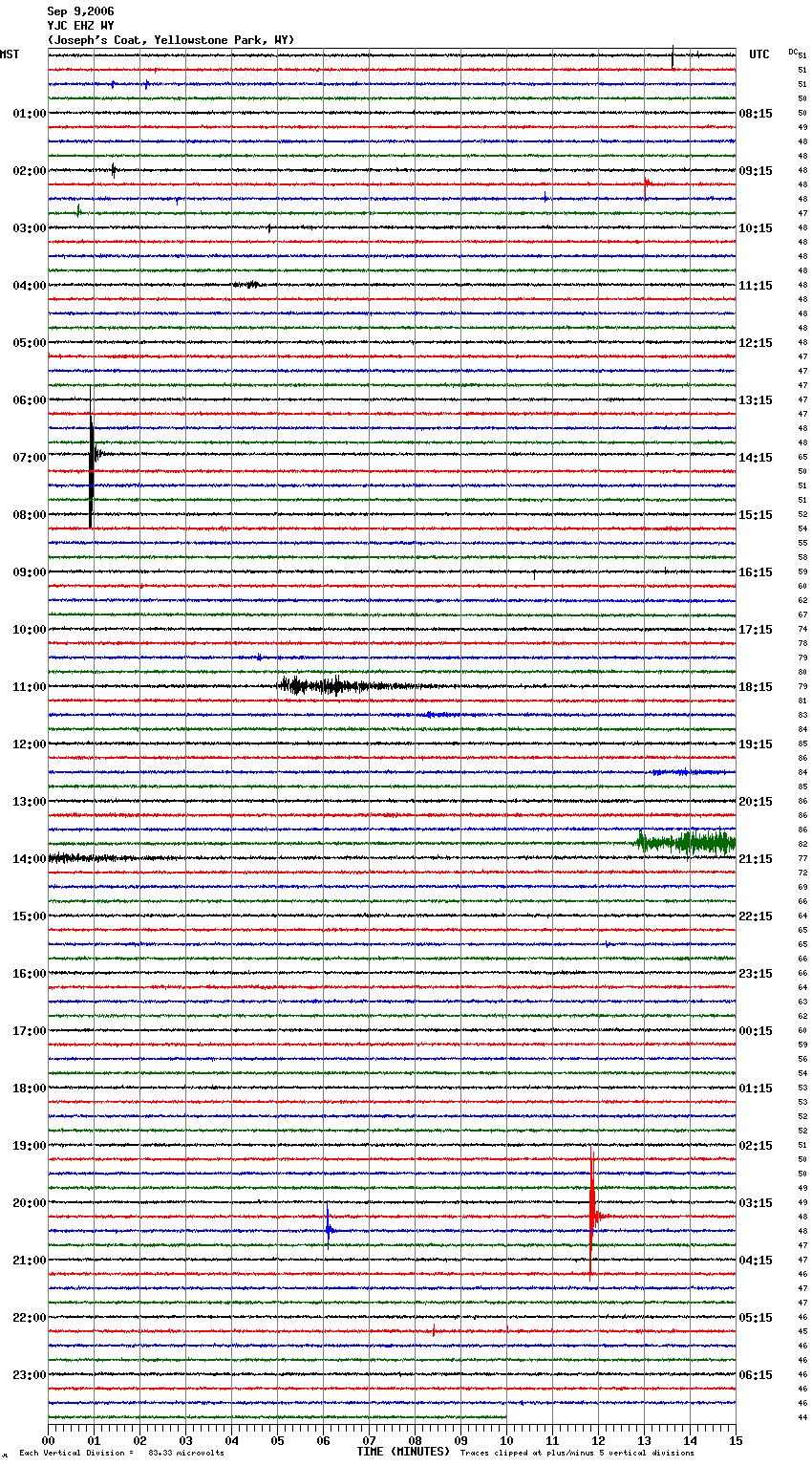The image size is (812, 1466).
Task: Select the '23:15' UTC row label
Action: coord(756,974)
